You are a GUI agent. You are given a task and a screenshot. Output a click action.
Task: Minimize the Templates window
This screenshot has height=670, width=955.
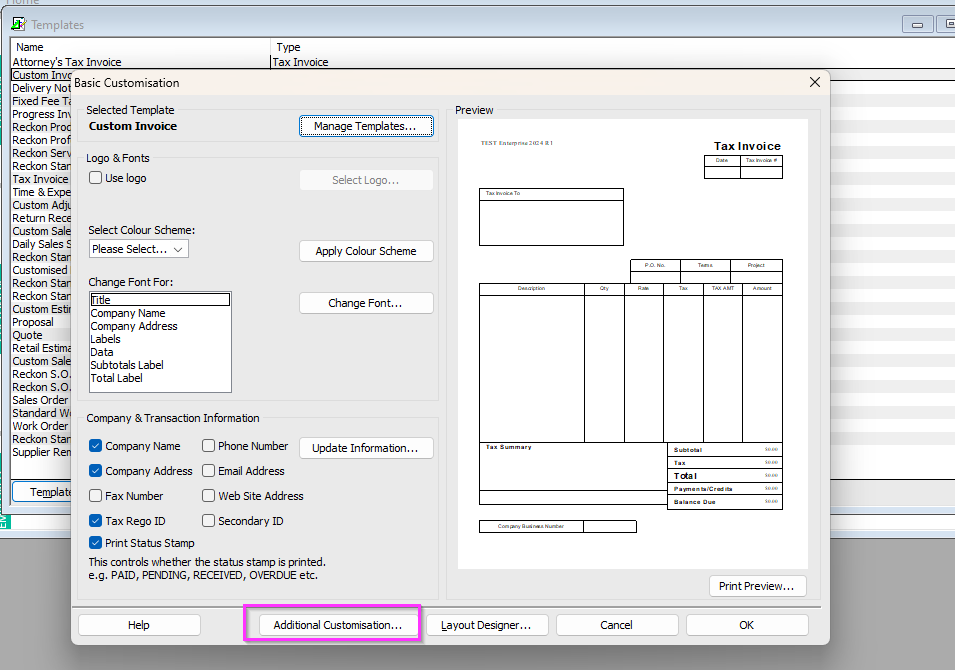pos(917,24)
